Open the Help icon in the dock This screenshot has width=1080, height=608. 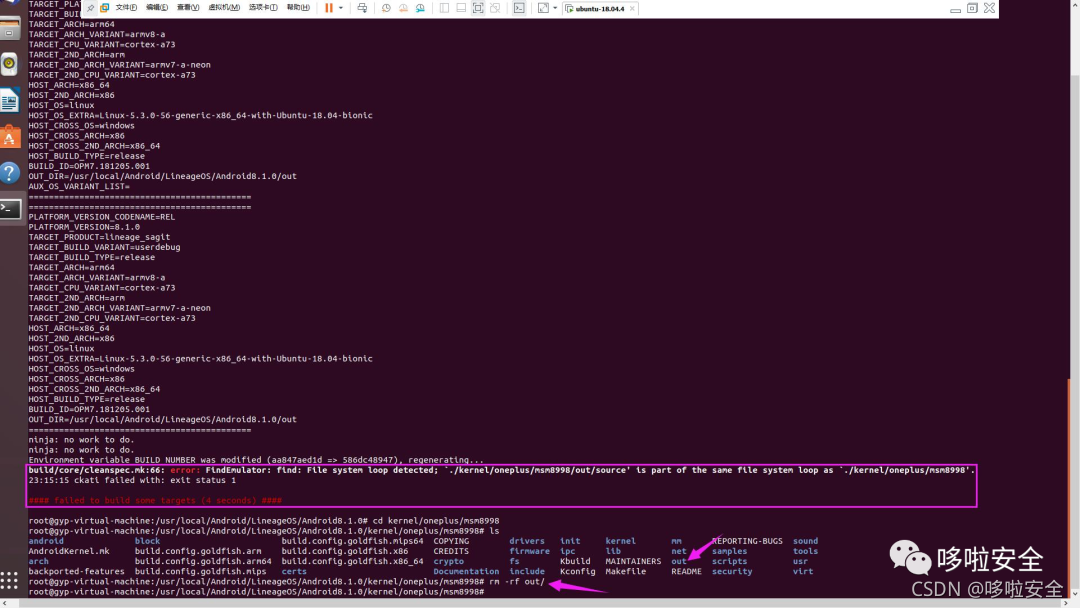10,172
